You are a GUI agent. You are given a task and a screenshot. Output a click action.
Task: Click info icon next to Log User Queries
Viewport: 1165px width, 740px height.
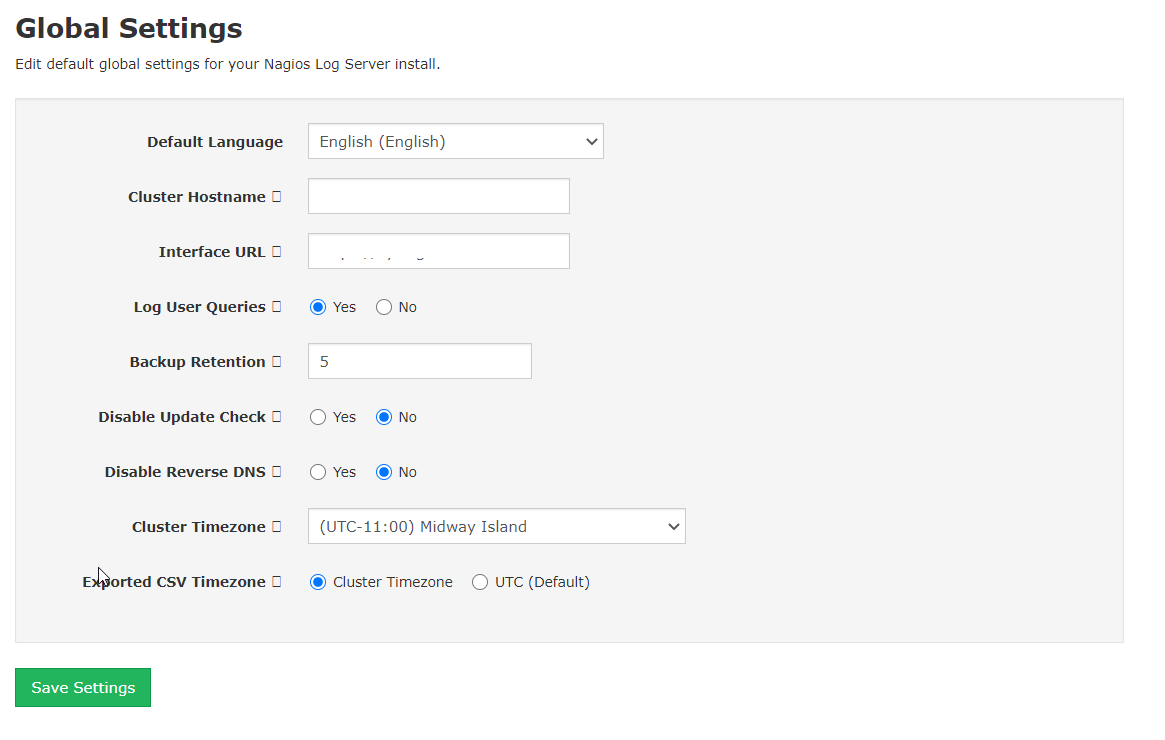pyautogui.click(x=277, y=307)
